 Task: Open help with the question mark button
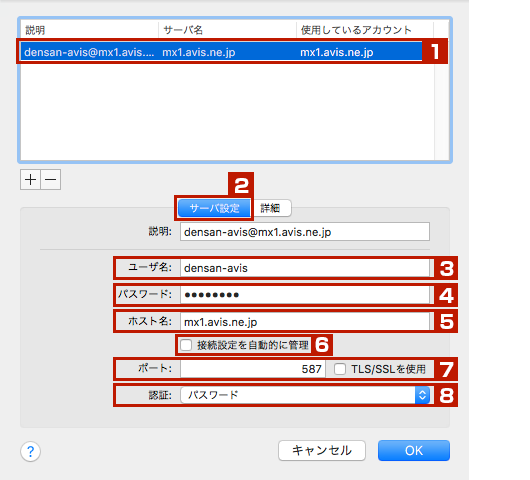point(30,451)
